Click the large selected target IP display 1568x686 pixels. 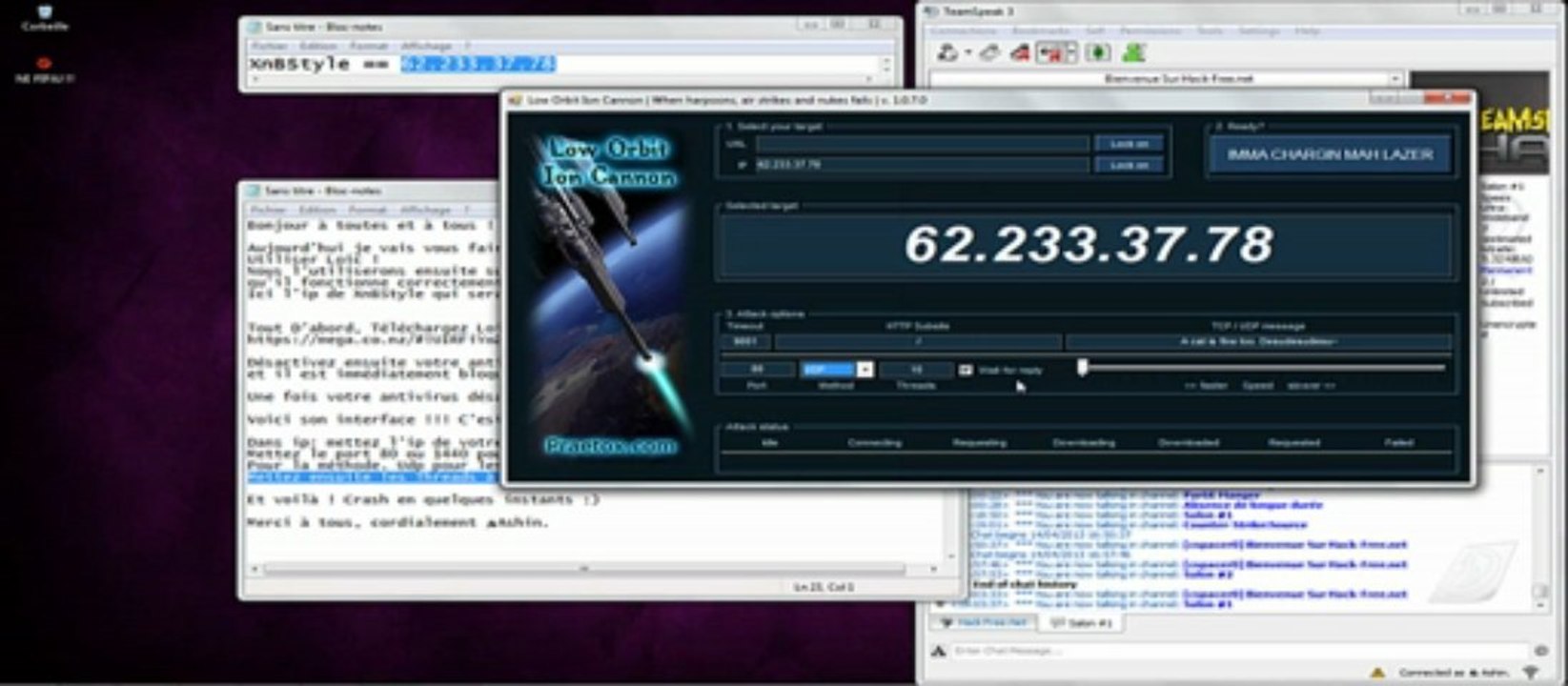[x=1087, y=245]
